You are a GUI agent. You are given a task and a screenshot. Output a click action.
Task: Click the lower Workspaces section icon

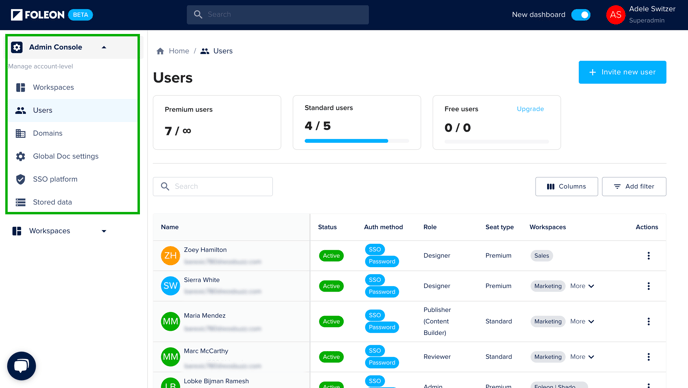click(17, 231)
